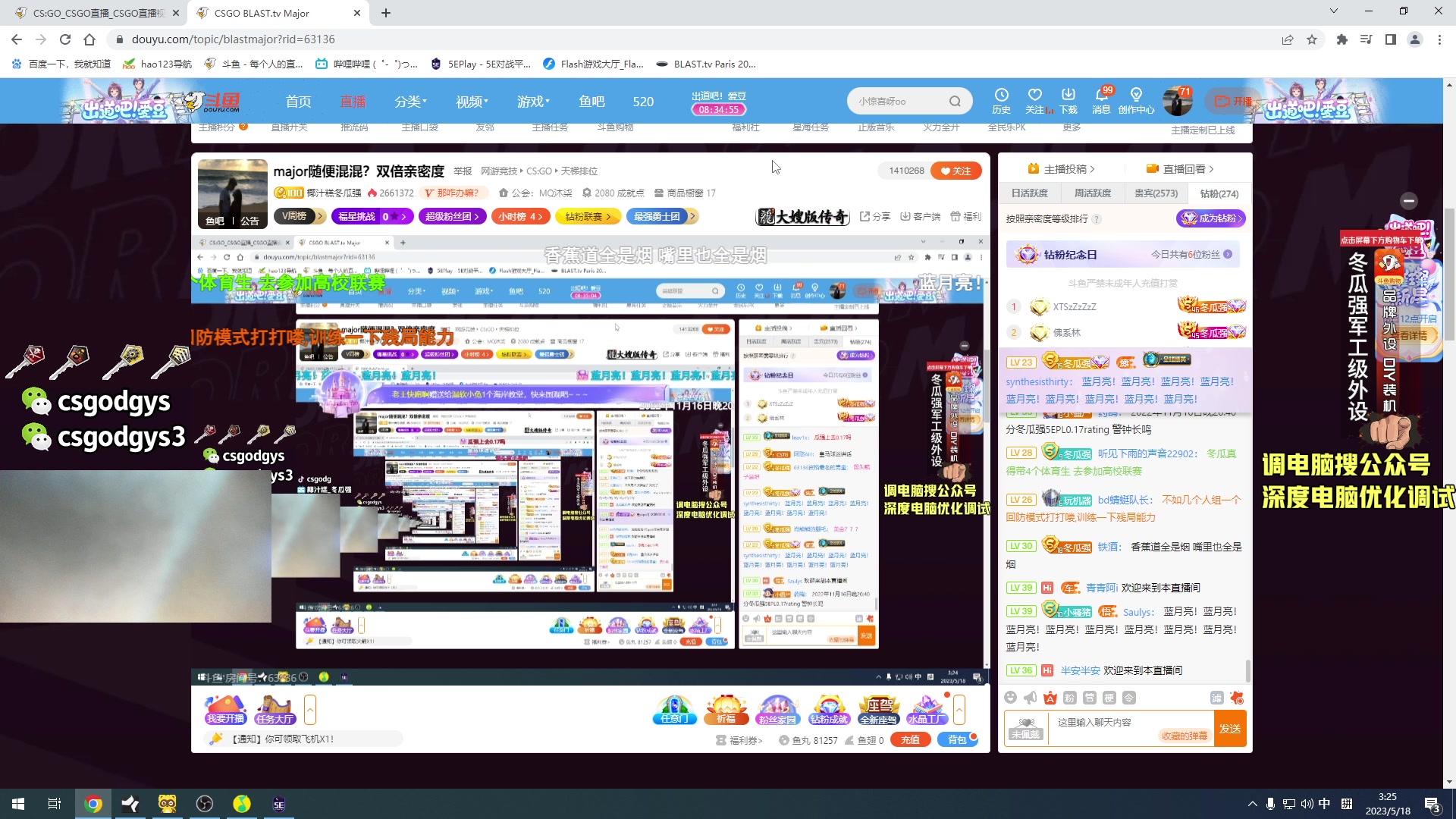The image size is (1456, 819).
Task: Click the 祈福 blessing icon
Action: point(726,710)
